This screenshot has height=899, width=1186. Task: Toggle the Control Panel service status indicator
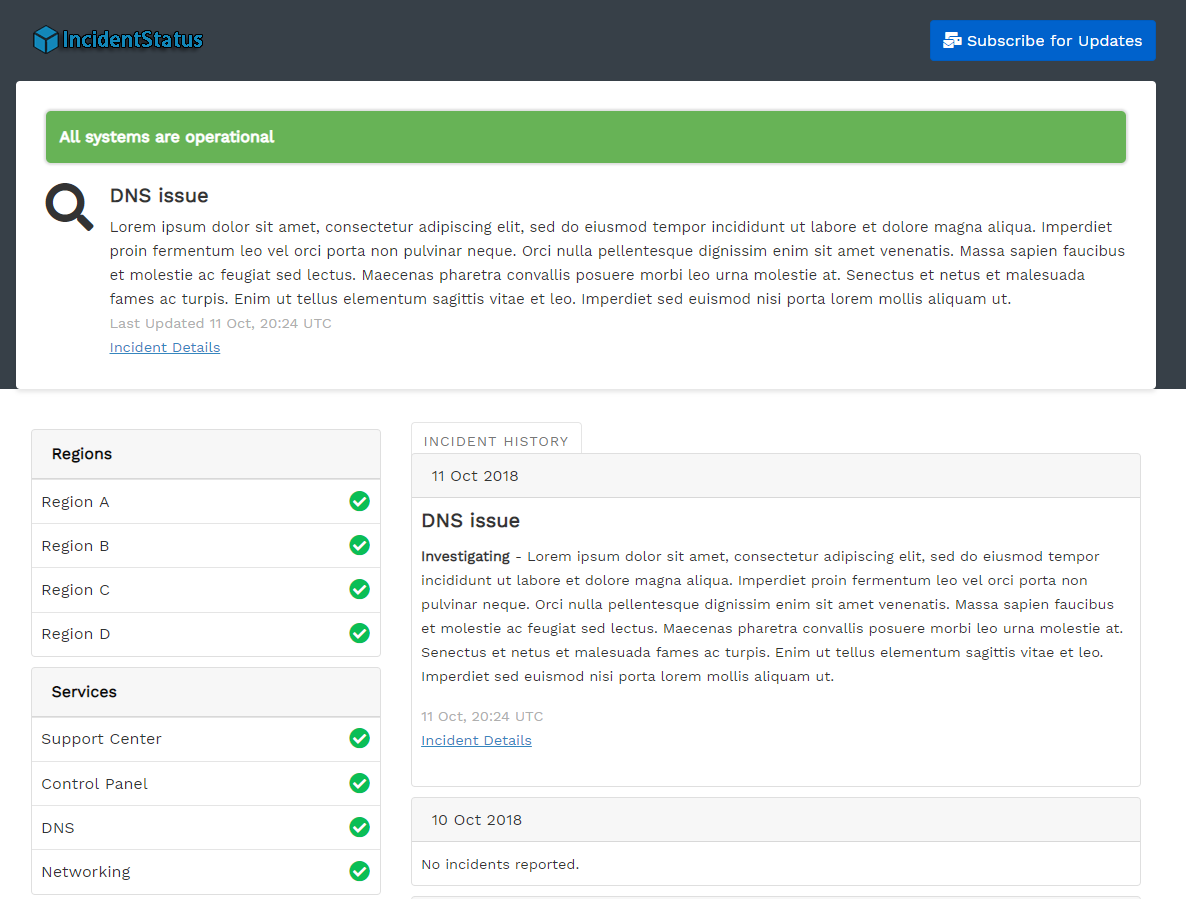[x=359, y=783]
